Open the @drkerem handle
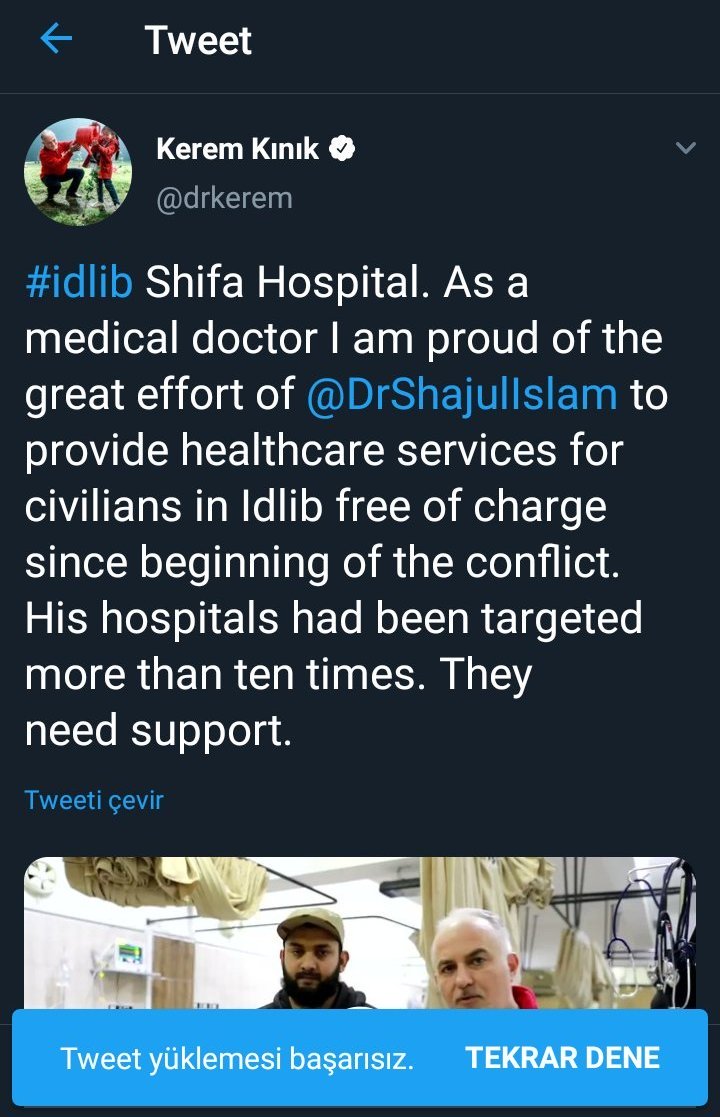 pyautogui.click(x=224, y=198)
